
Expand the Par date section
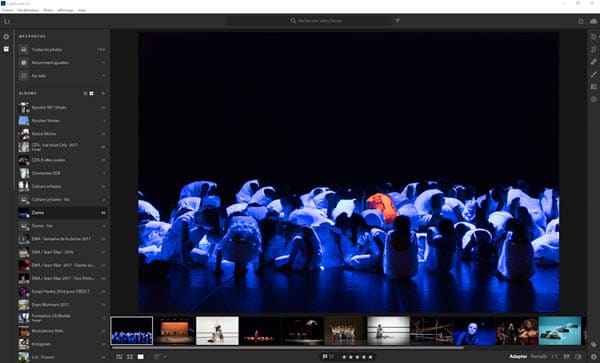point(62,76)
